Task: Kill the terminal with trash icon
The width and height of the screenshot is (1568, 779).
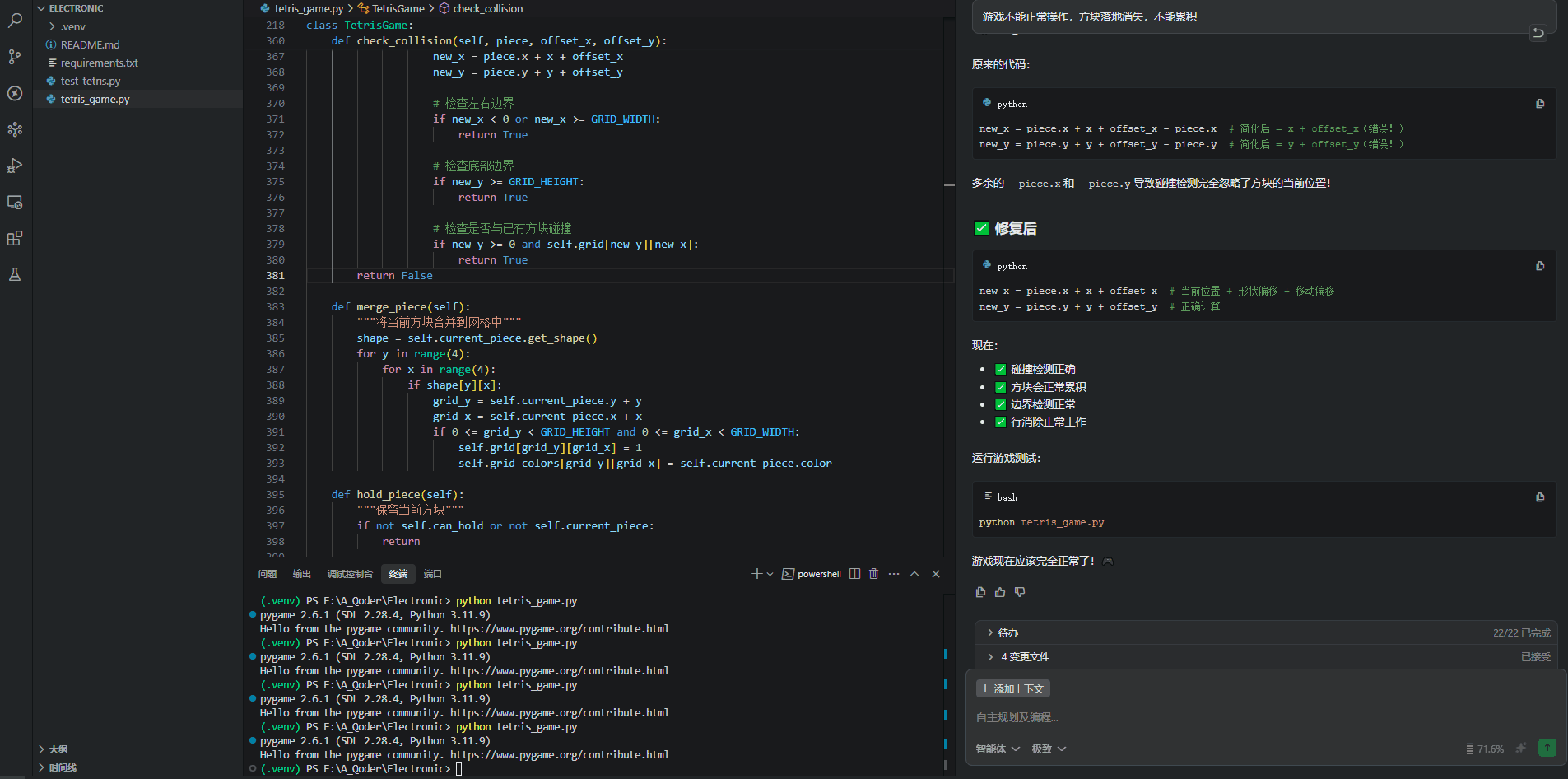Action: (x=874, y=574)
